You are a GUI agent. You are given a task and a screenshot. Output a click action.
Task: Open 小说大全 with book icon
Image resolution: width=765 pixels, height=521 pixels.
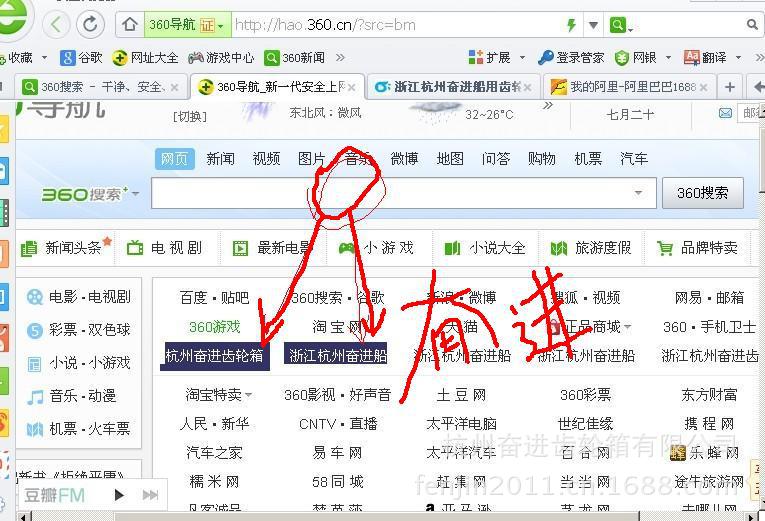click(x=484, y=248)
